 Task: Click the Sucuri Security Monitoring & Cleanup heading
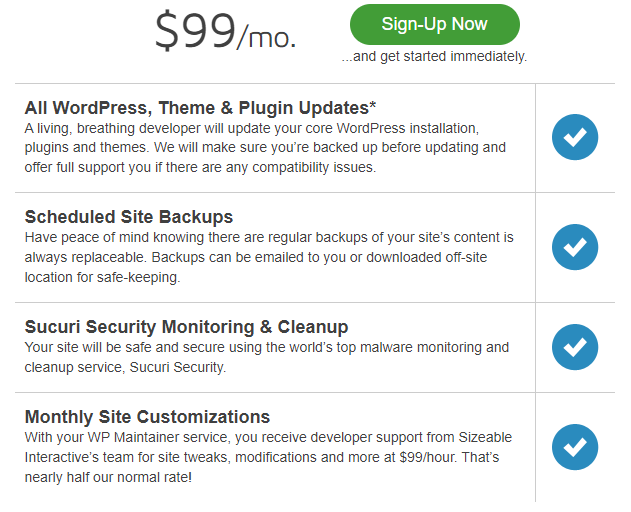pyautogui.click(x=186, y=327)
